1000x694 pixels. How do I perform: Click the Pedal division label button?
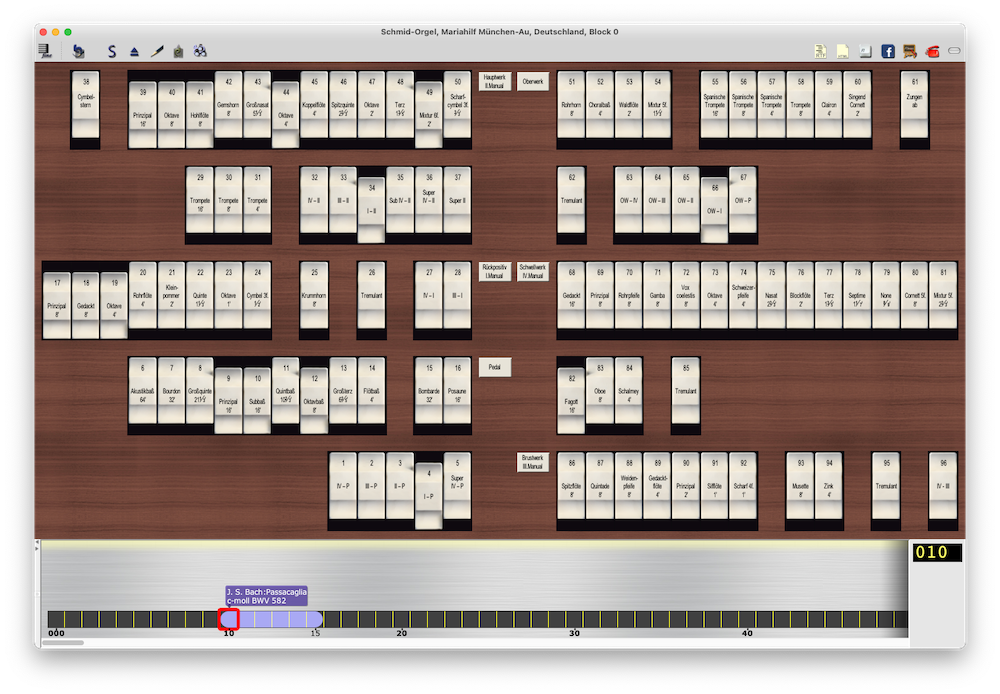pos(494,368)
